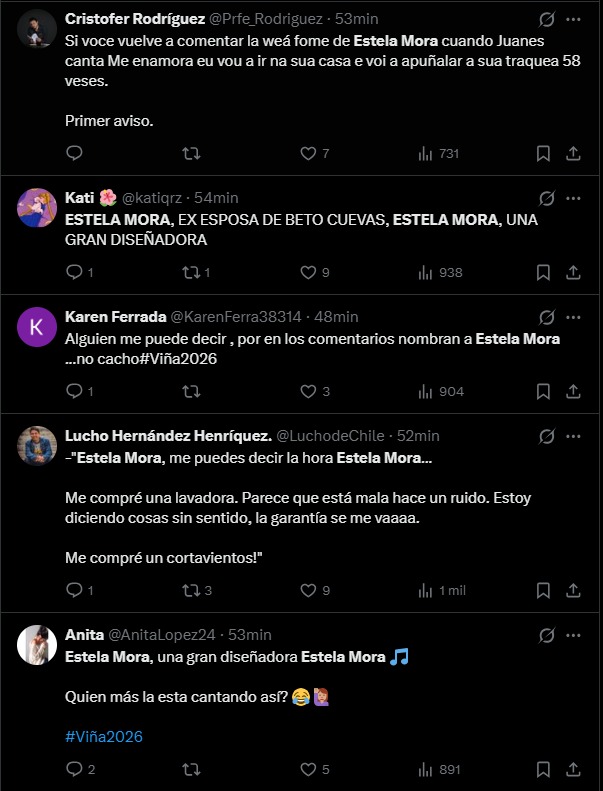Click Kati's profile avatar
This screenshot has width=603, height=791.
pyautogui.click(x=37, y=207)
